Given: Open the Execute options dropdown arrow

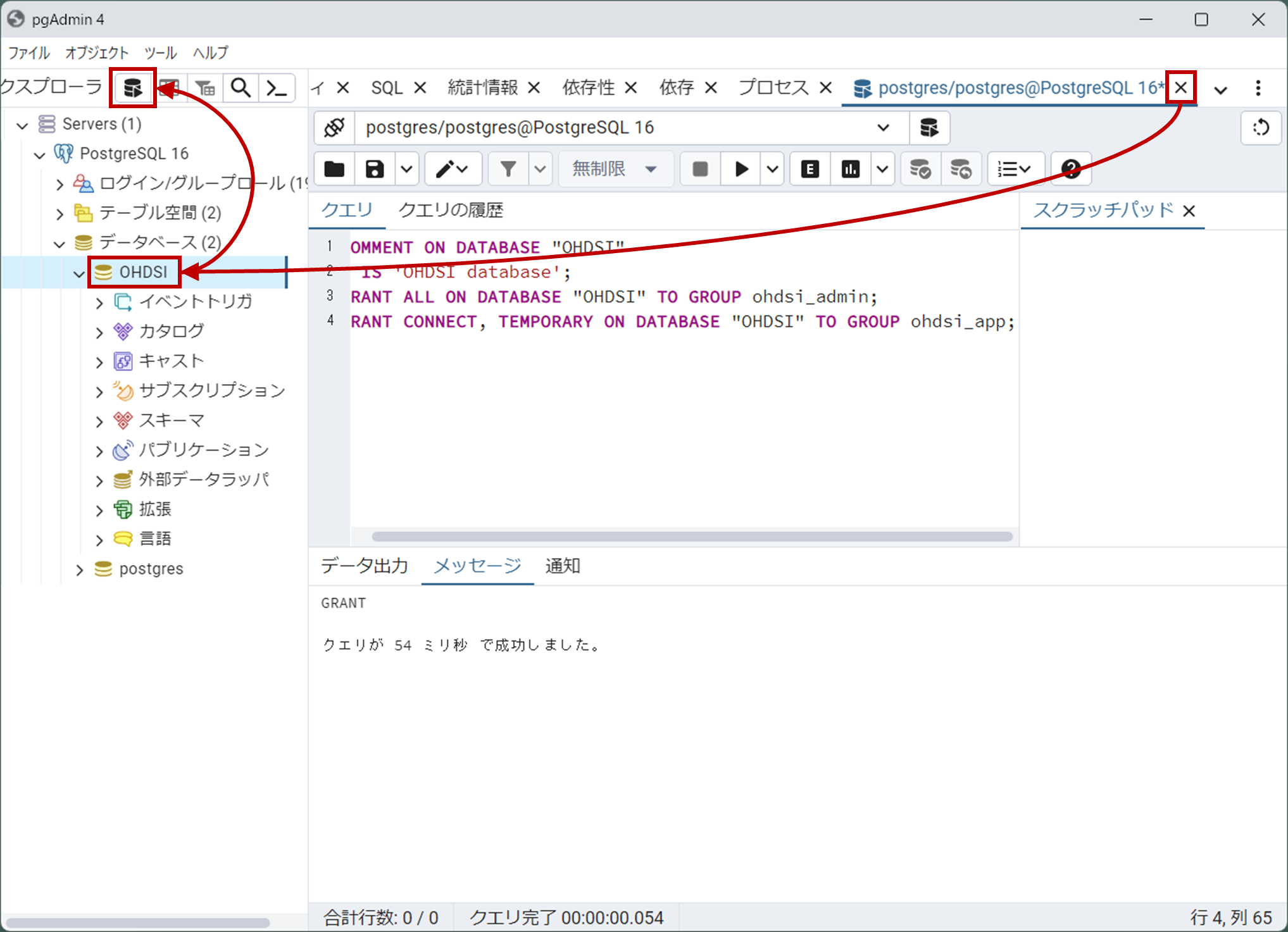Looking at the screenshot, I should pos(772,169).
